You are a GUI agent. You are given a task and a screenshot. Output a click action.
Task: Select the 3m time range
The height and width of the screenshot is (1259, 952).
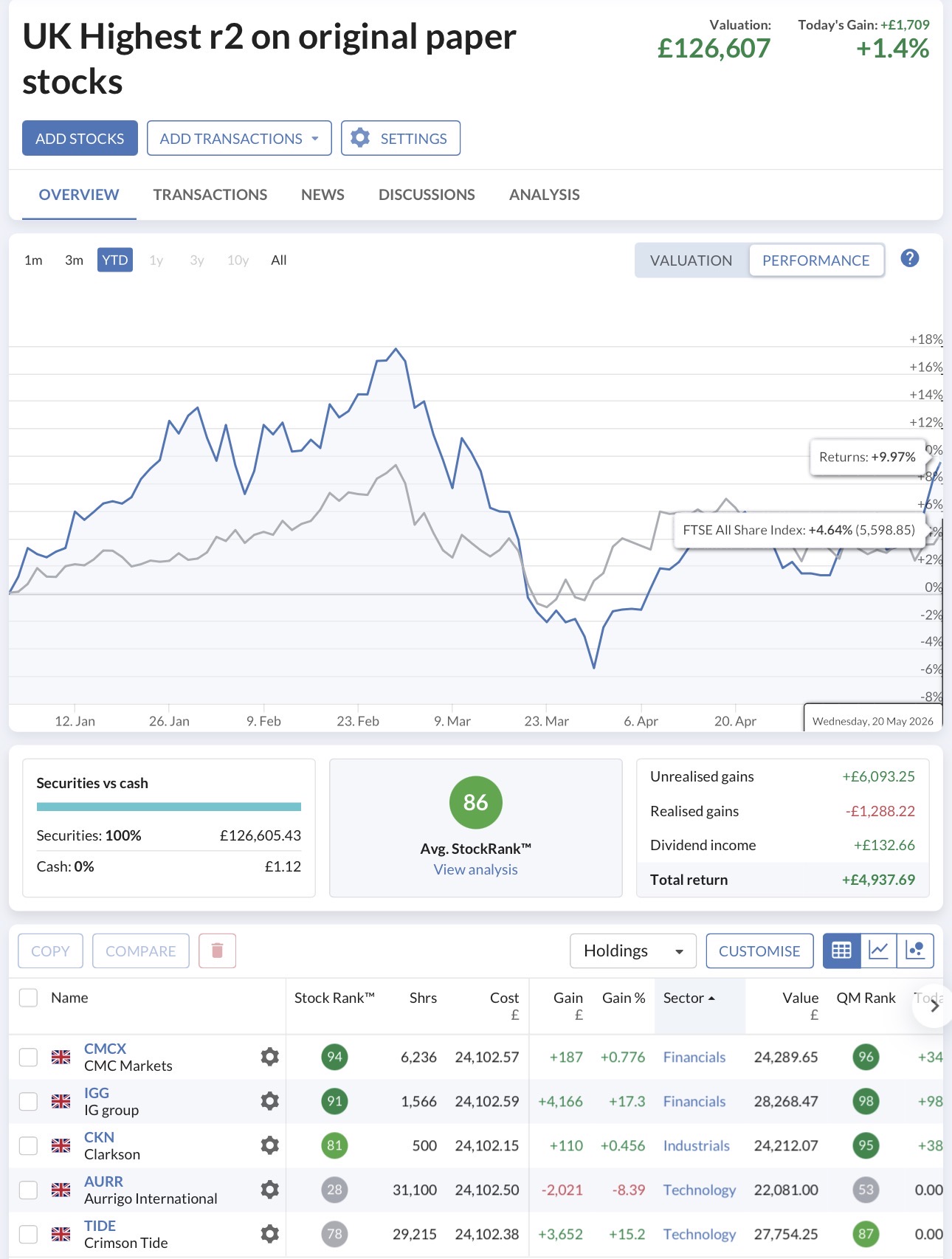point(74,260)
